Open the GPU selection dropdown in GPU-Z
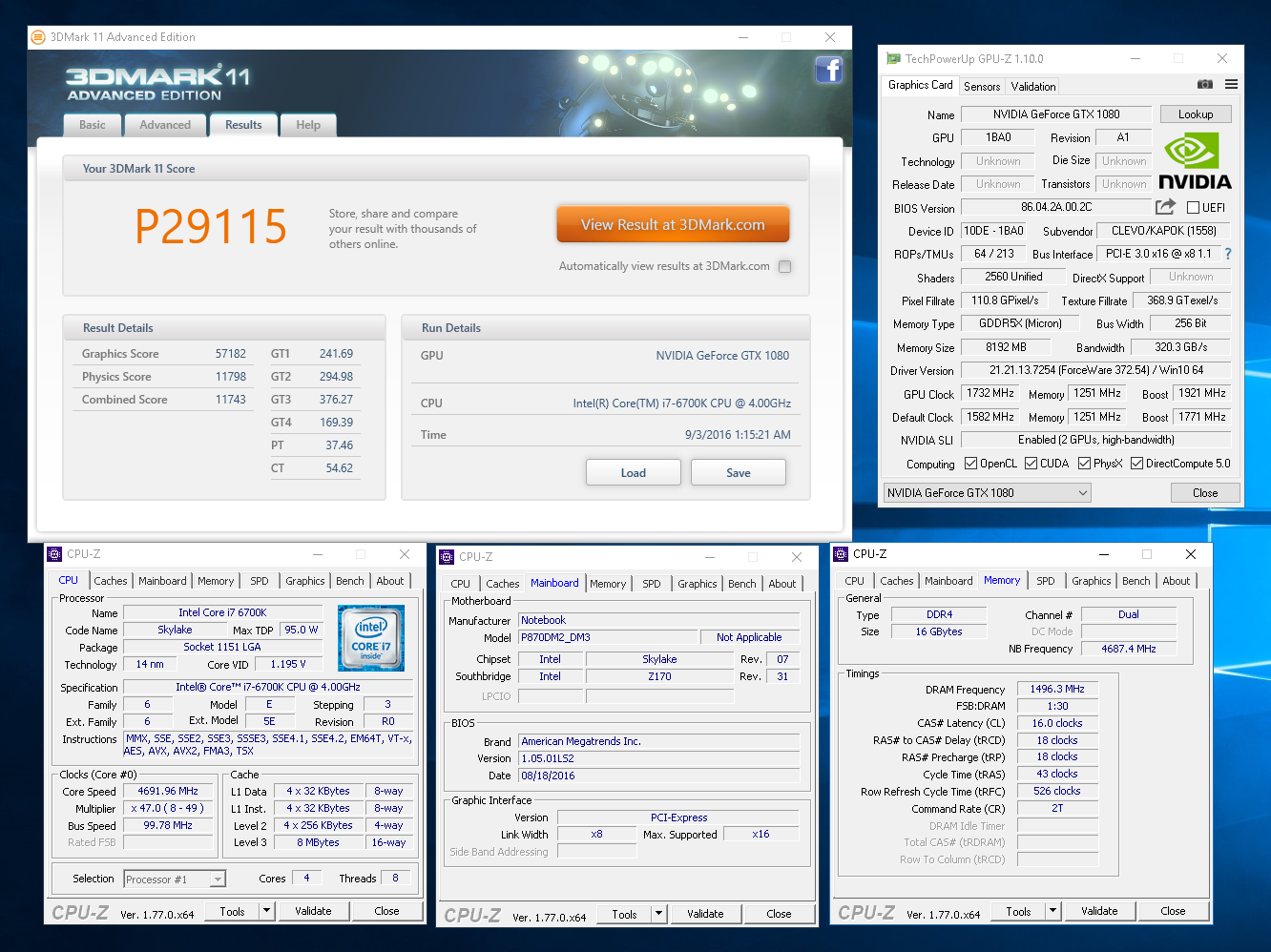This screenshot has height=952, width=1271. point(987,493)
